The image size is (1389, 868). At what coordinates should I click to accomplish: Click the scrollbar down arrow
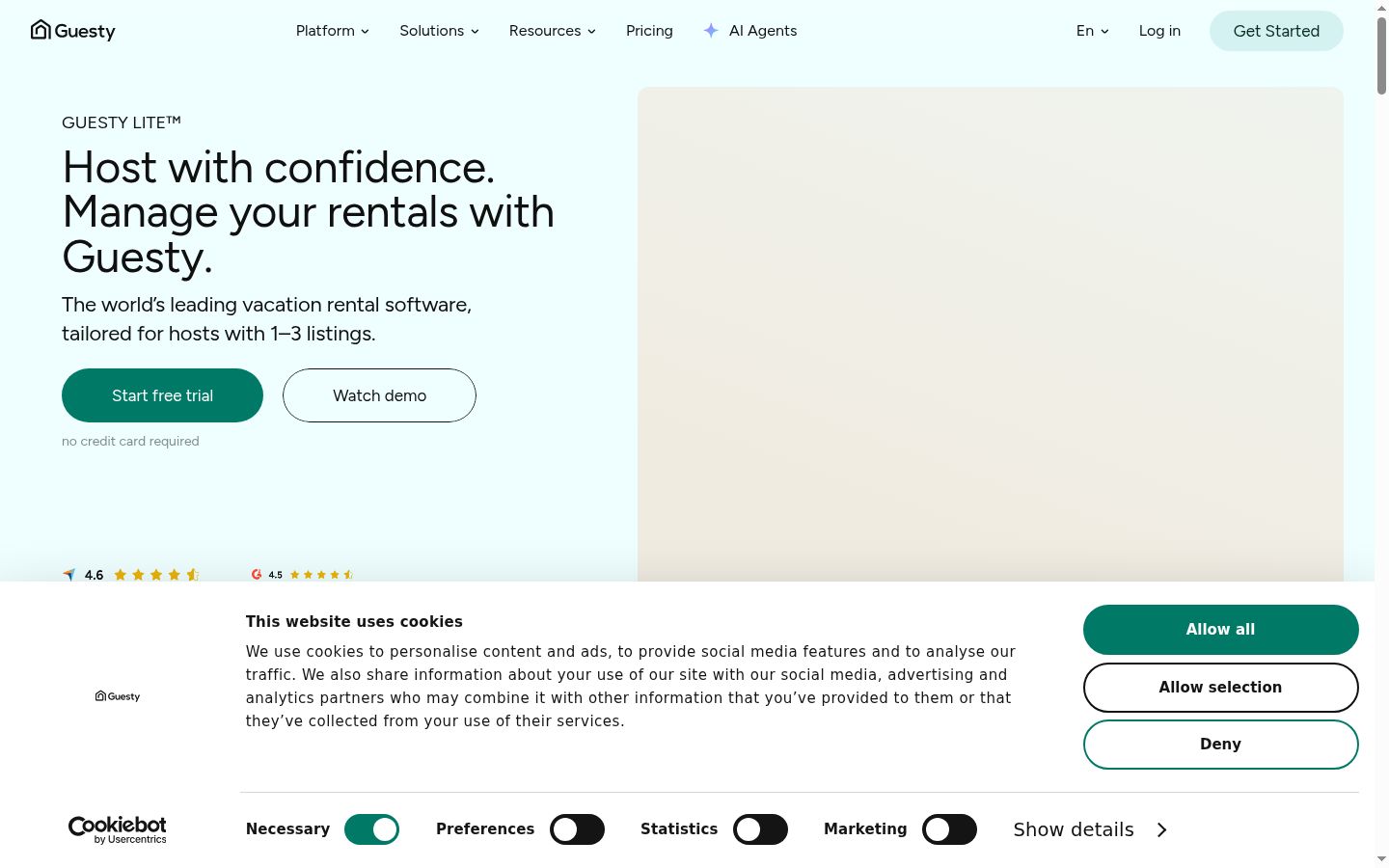point(1382,858)
